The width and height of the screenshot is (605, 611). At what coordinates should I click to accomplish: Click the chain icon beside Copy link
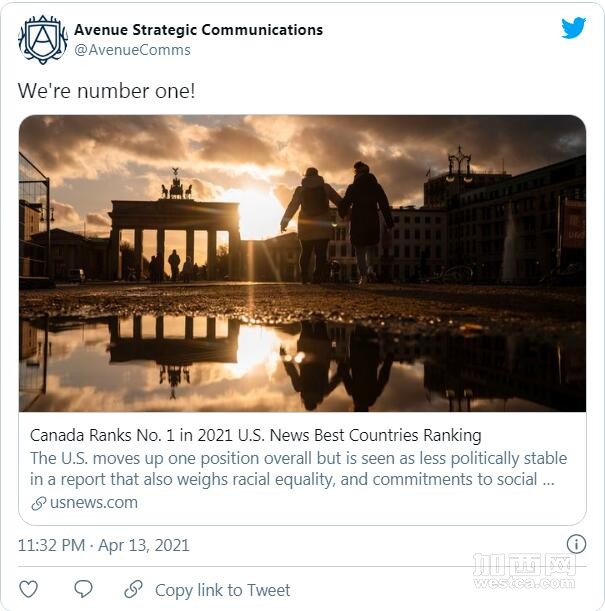[x=133, y=589]
